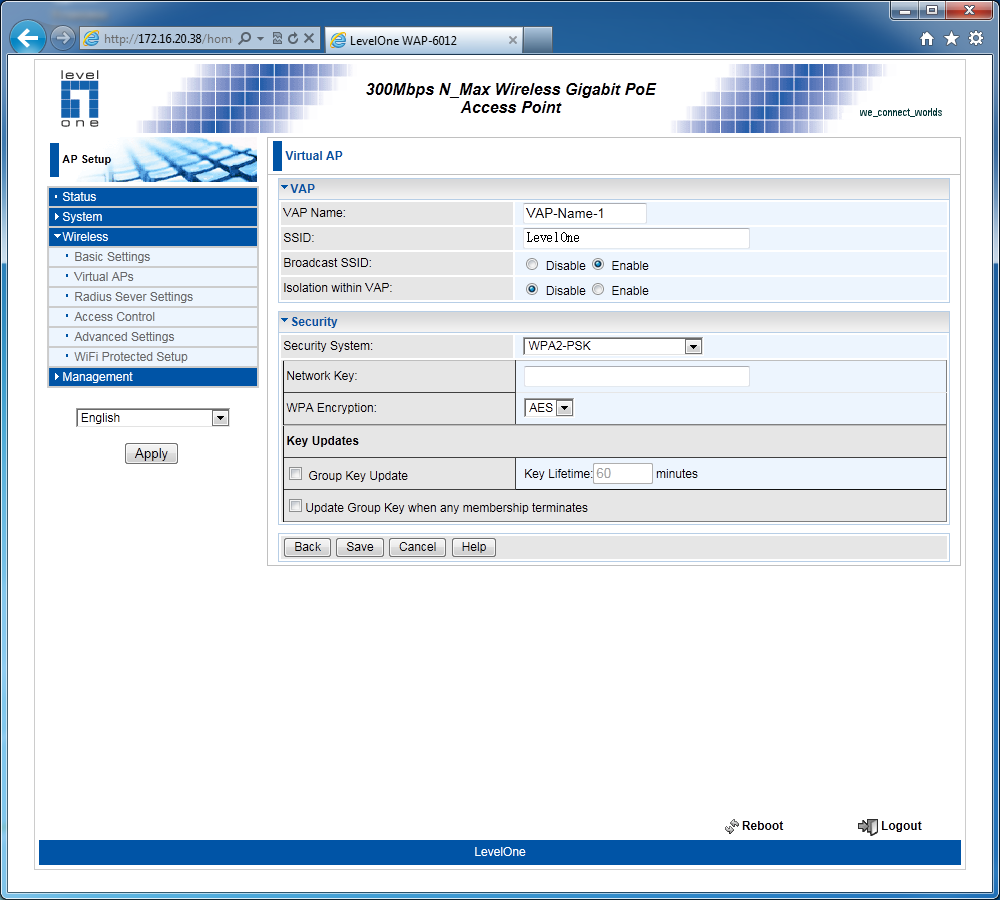Collapse the Security section
Viewport: 1000px width, 900px height.
[x=284, y=321]
